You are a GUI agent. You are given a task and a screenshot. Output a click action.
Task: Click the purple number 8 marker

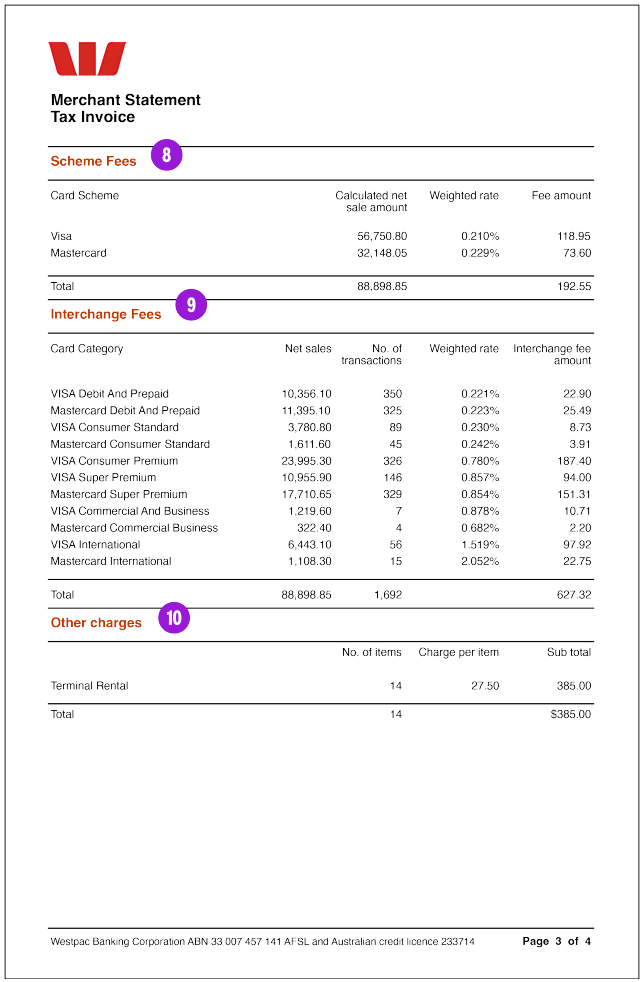click(x=167, y=156)
